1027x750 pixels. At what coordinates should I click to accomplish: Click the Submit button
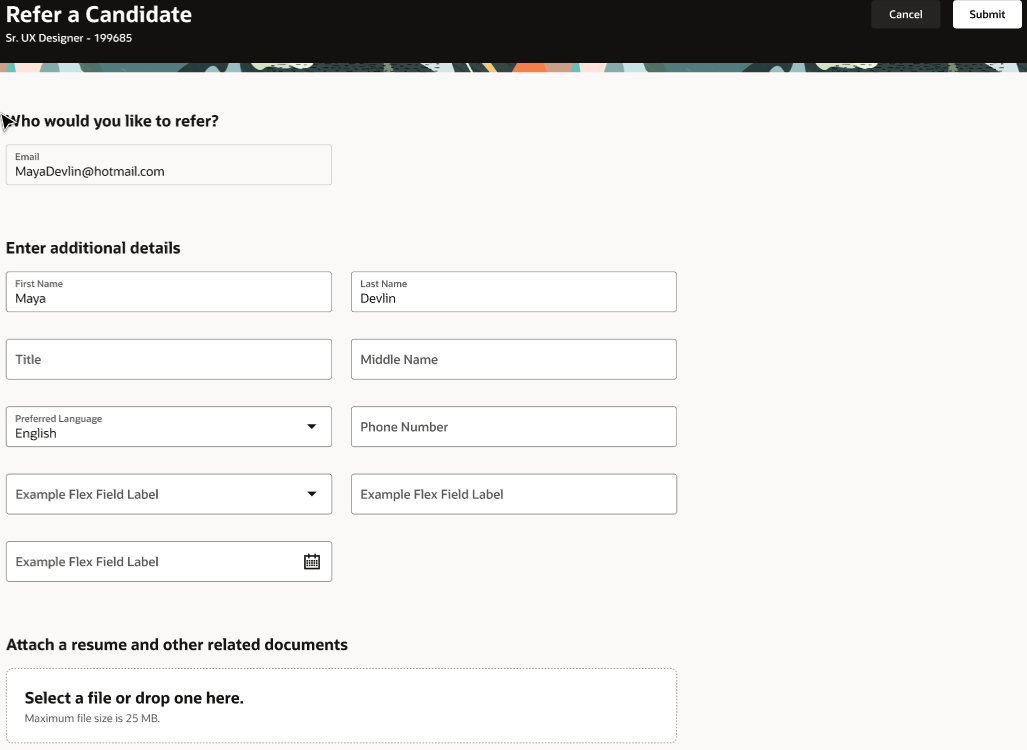coord(986,14)
